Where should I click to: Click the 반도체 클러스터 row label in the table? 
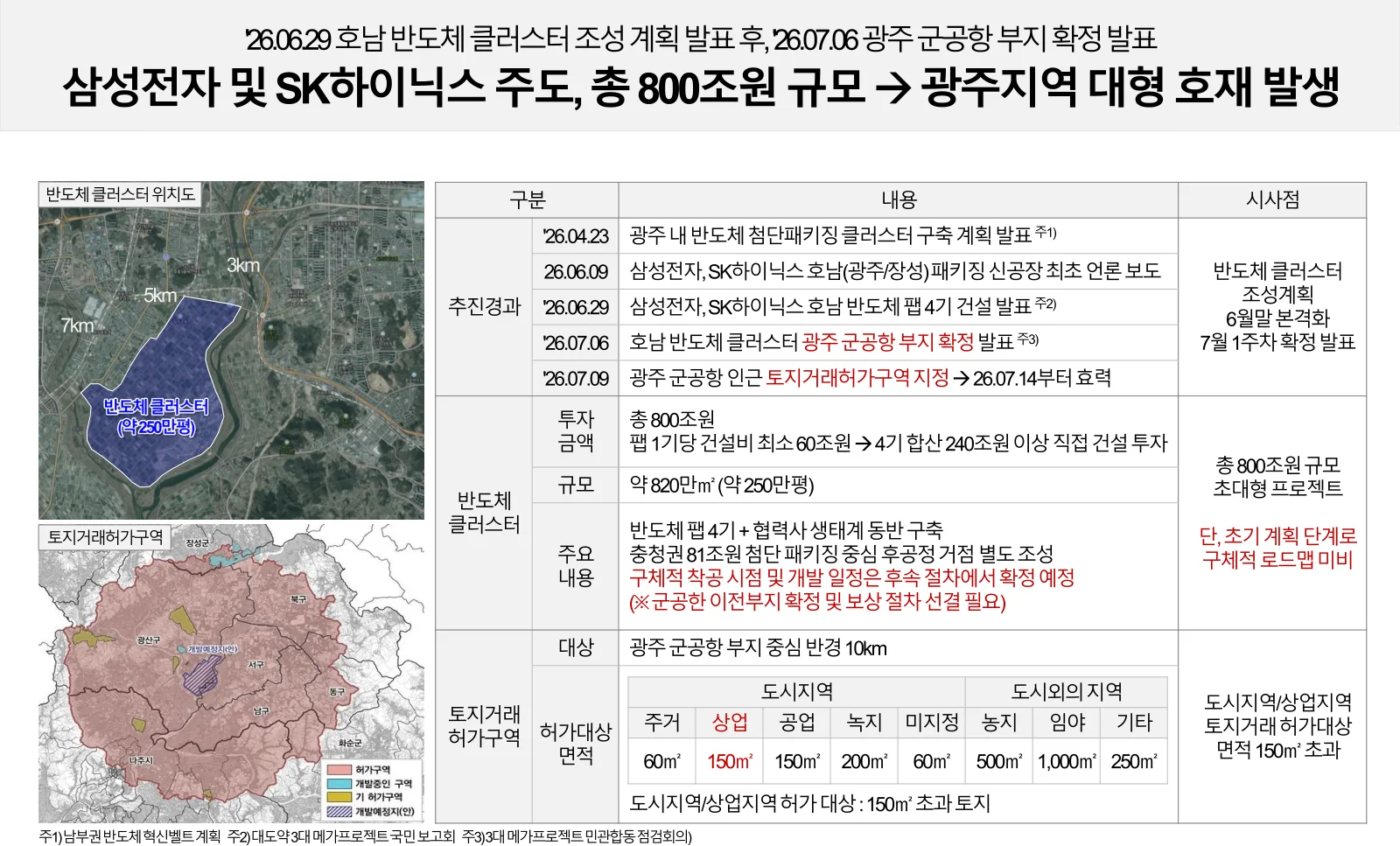(484, 513)
